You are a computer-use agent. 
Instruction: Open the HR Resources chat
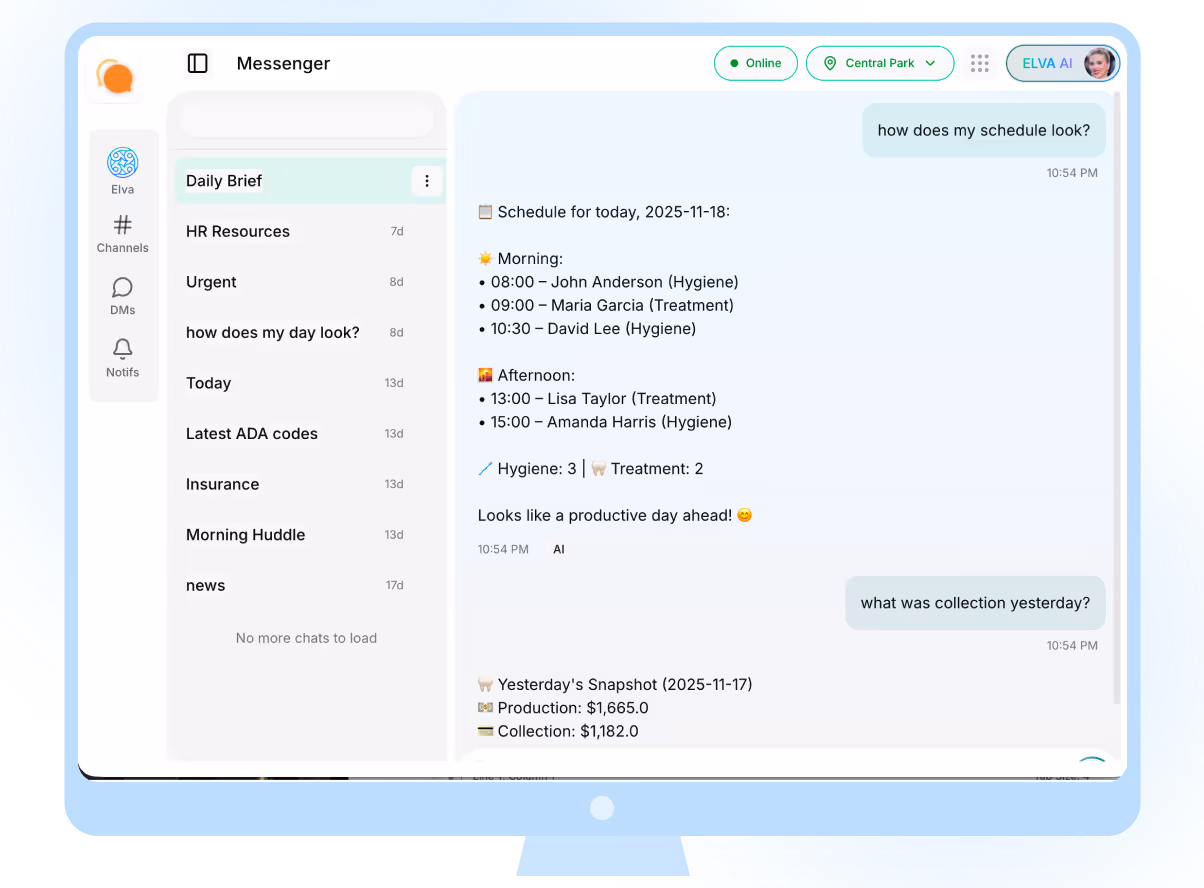pos(238,231)
